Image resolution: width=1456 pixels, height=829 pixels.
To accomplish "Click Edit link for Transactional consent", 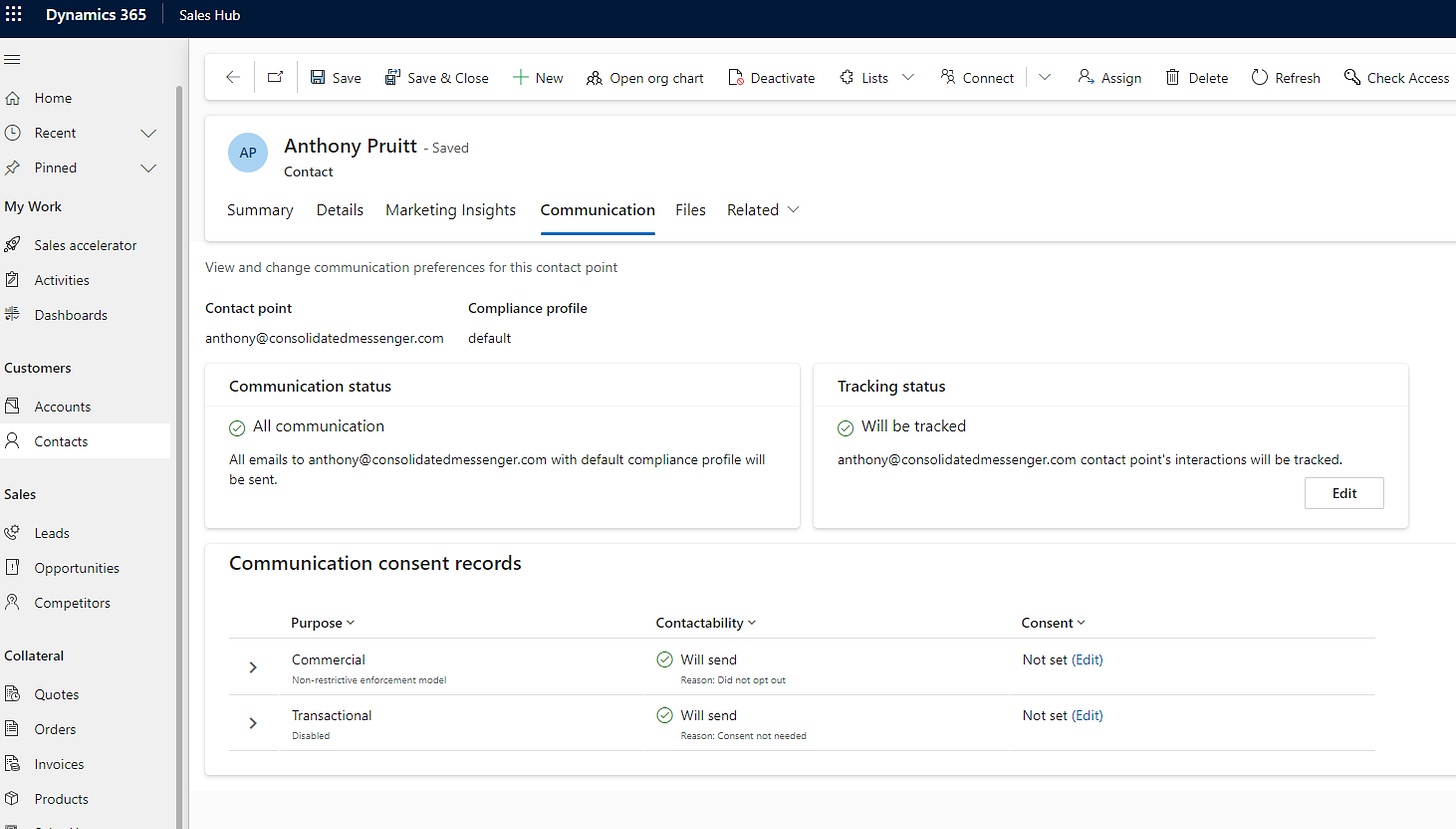I will pyautogui.click(x=1087, y=716).
